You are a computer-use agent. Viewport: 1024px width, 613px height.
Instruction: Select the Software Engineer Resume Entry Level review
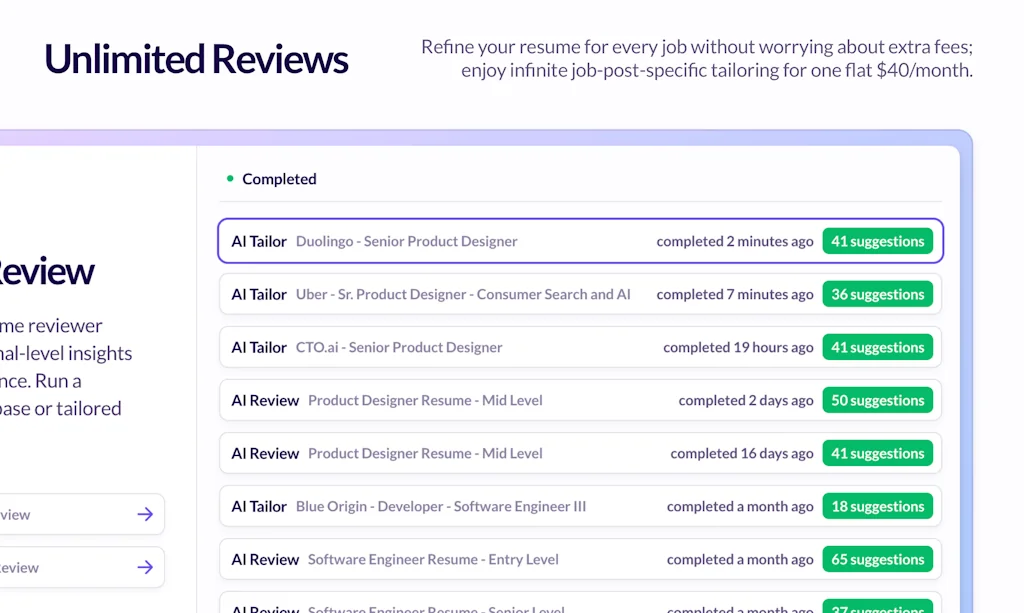click(433, 559)
